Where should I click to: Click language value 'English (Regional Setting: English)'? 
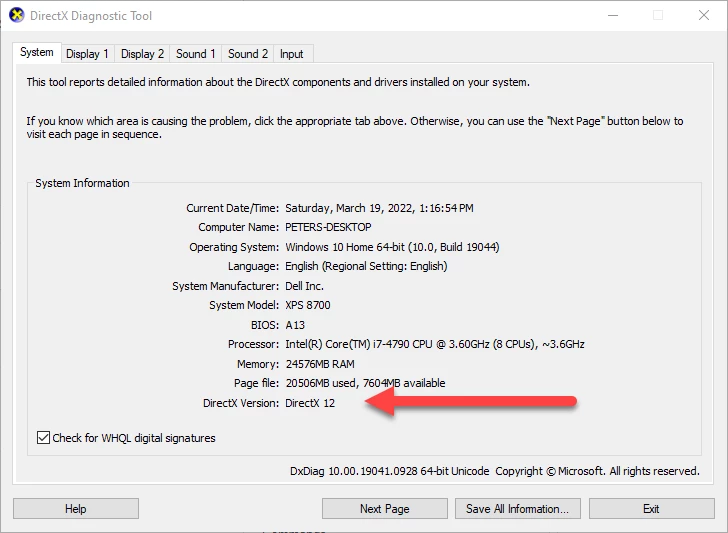366,266
